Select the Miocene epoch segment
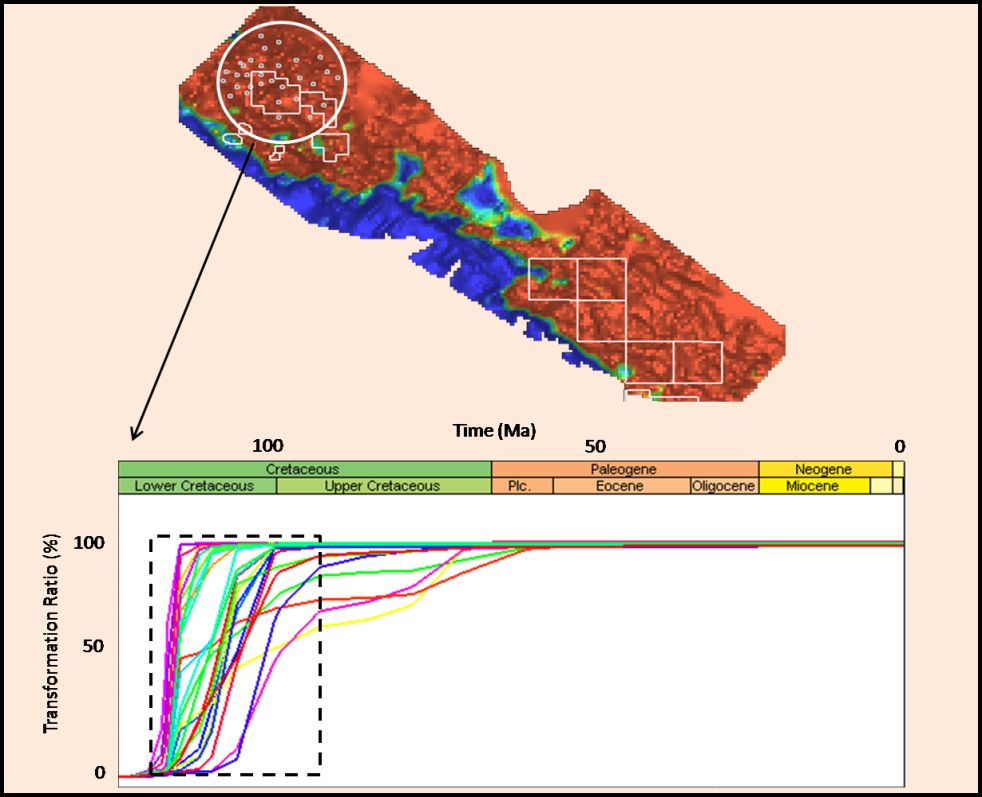Image resolution: width=982 pixels, height=797 pixels. click(x=812, y=486)
